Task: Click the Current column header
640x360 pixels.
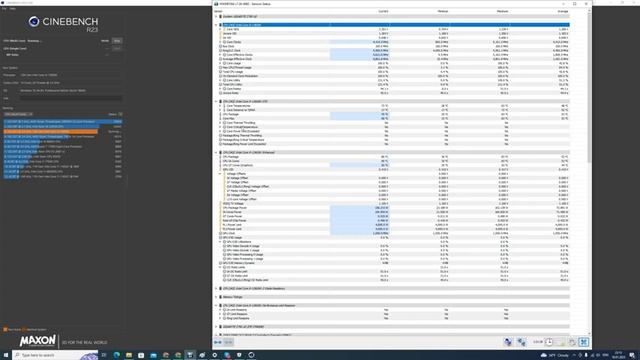Action: pyautogui.click(x=383, y=11)
